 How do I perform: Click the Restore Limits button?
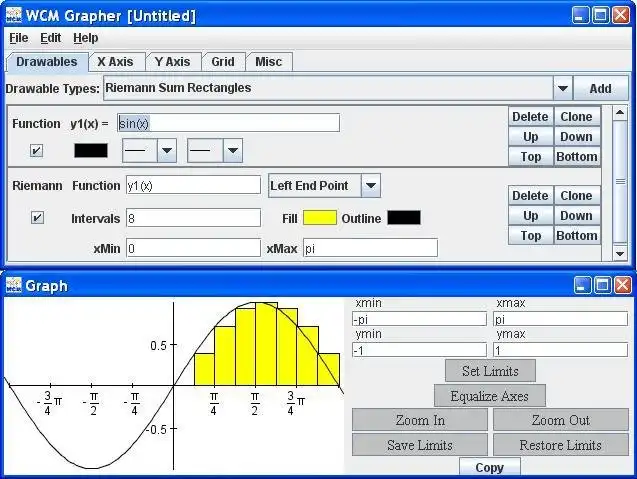pyautogui.click(x=561, y=445)
